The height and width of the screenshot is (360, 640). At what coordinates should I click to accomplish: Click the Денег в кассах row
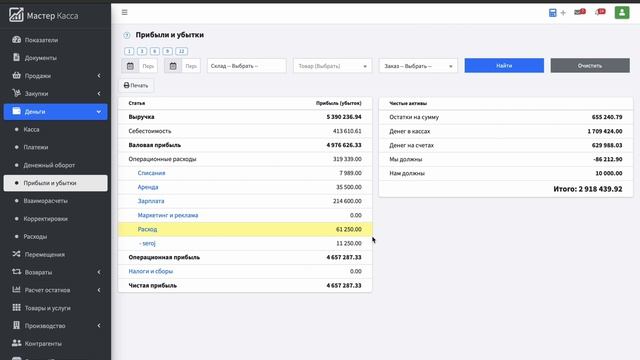(x=506, y=131)
